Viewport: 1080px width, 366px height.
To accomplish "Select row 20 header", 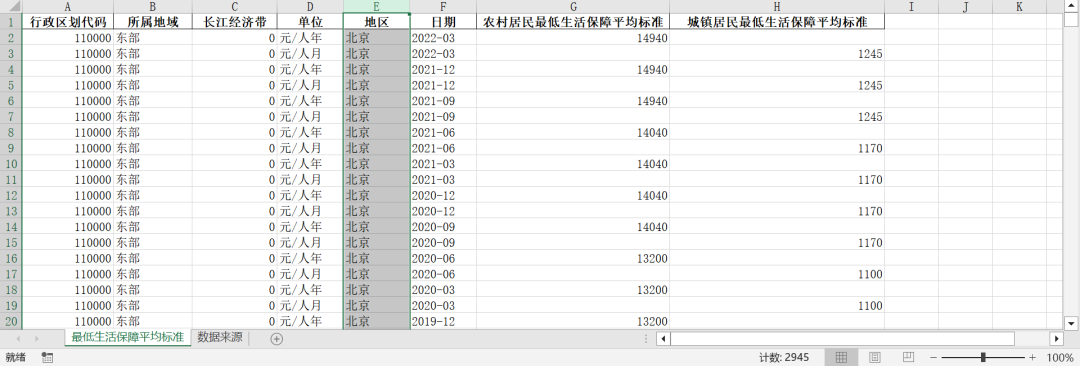I will point(11,321).
